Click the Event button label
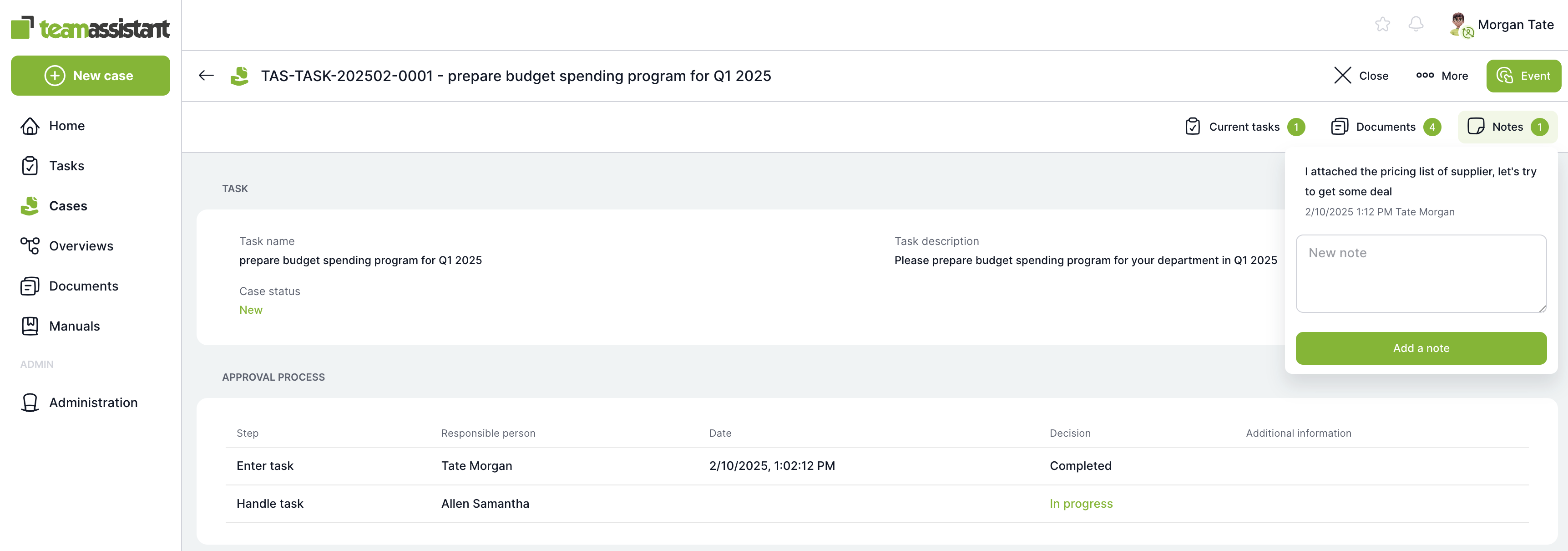1568x551 pixels. pos(1535,76)
